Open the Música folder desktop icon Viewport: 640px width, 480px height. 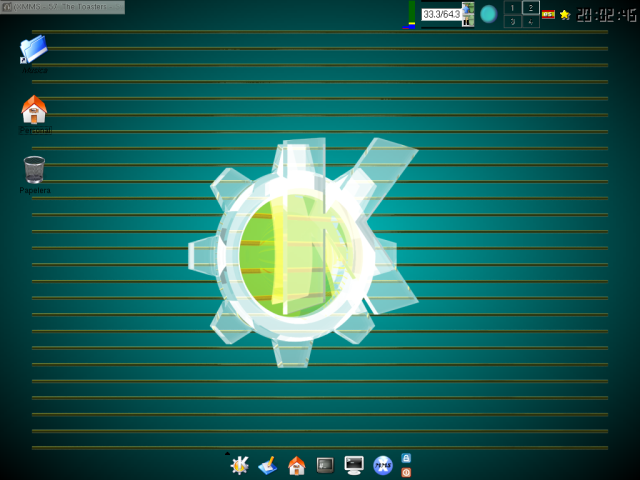pyautogui.click(x=34, y=50)
